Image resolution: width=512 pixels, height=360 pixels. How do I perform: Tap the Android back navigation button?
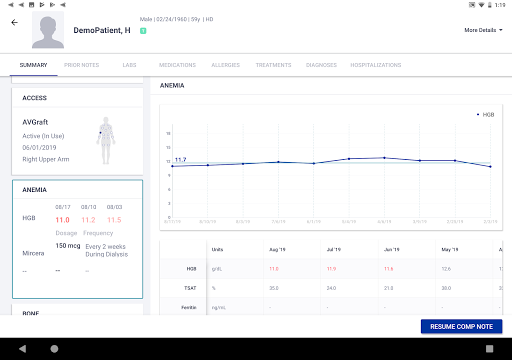click(22, 349)
